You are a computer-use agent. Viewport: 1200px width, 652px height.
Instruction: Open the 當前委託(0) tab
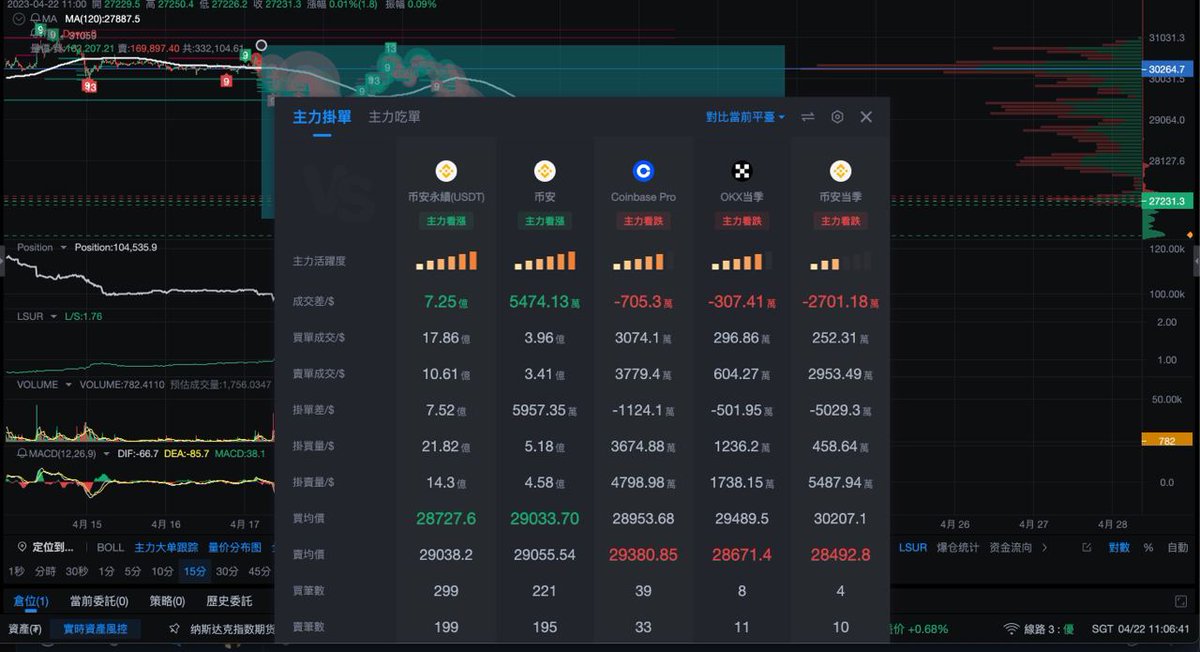click(99, 601)
